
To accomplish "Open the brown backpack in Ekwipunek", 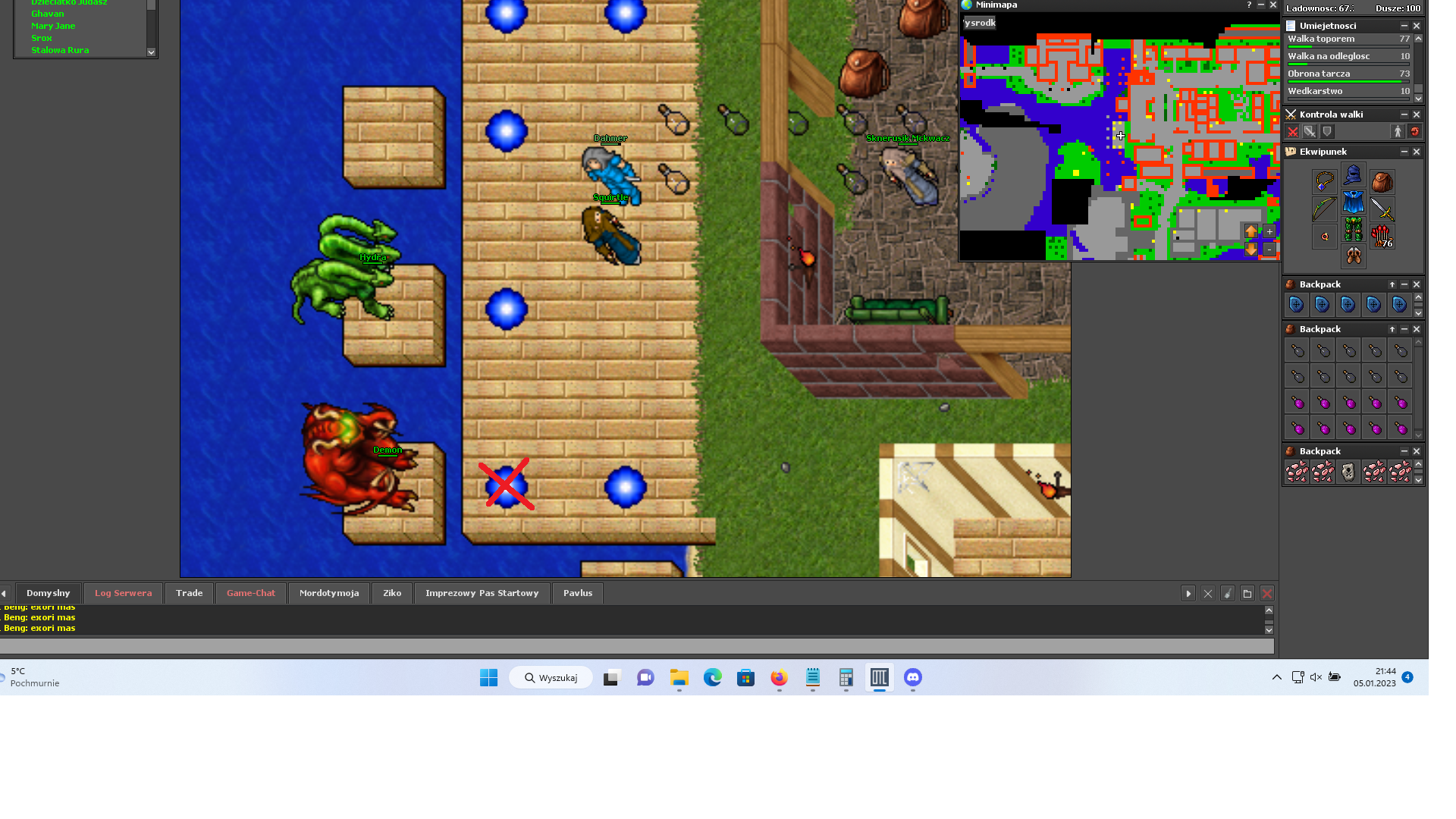I will (x=1382, y=182).
